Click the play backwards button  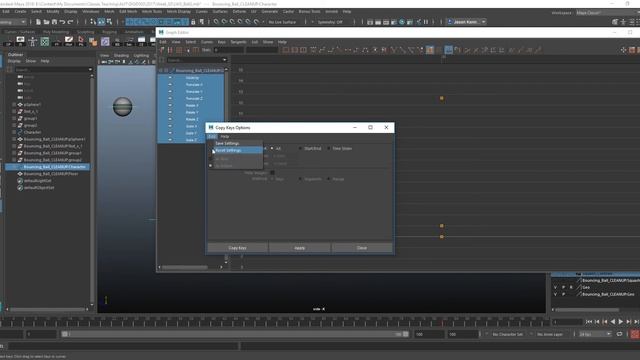coord(613,322)
